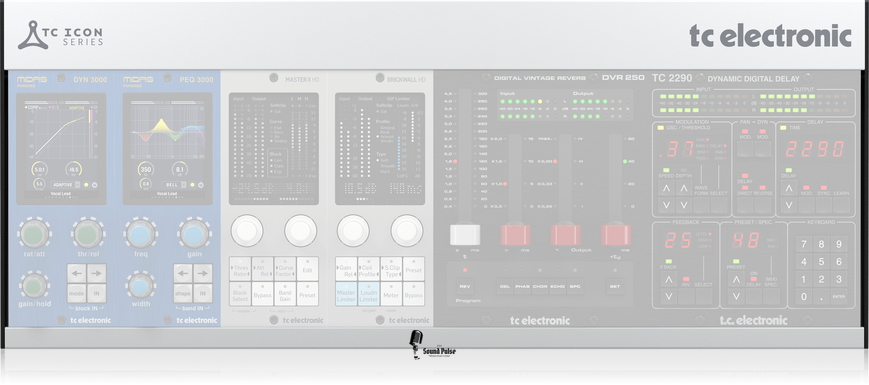Click the LEARN button on the TC 2290
The image size is (869, 385).
(841, 206)
